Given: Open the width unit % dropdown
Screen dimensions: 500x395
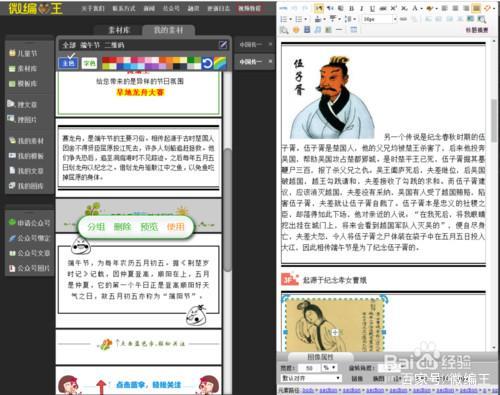Looking at the screenshot, I should [x=329, y=368].
